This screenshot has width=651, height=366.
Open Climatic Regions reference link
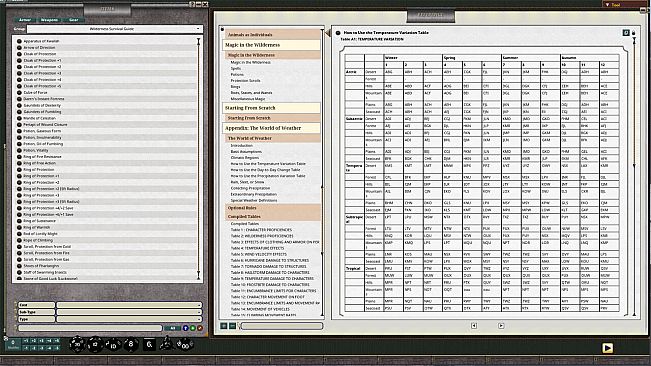245,158
